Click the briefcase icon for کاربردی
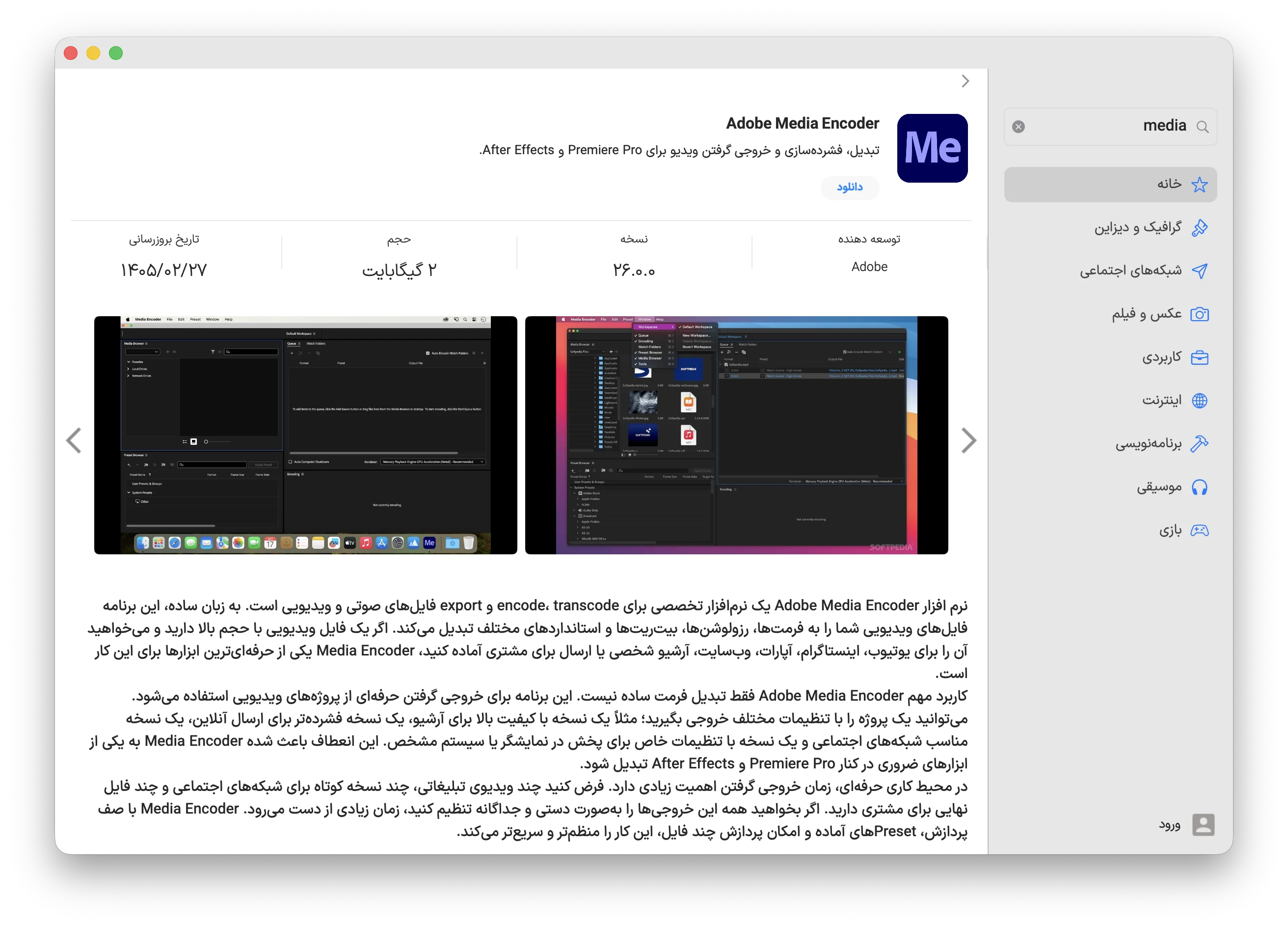The image size is (1288, 927). coord(1200,357)
